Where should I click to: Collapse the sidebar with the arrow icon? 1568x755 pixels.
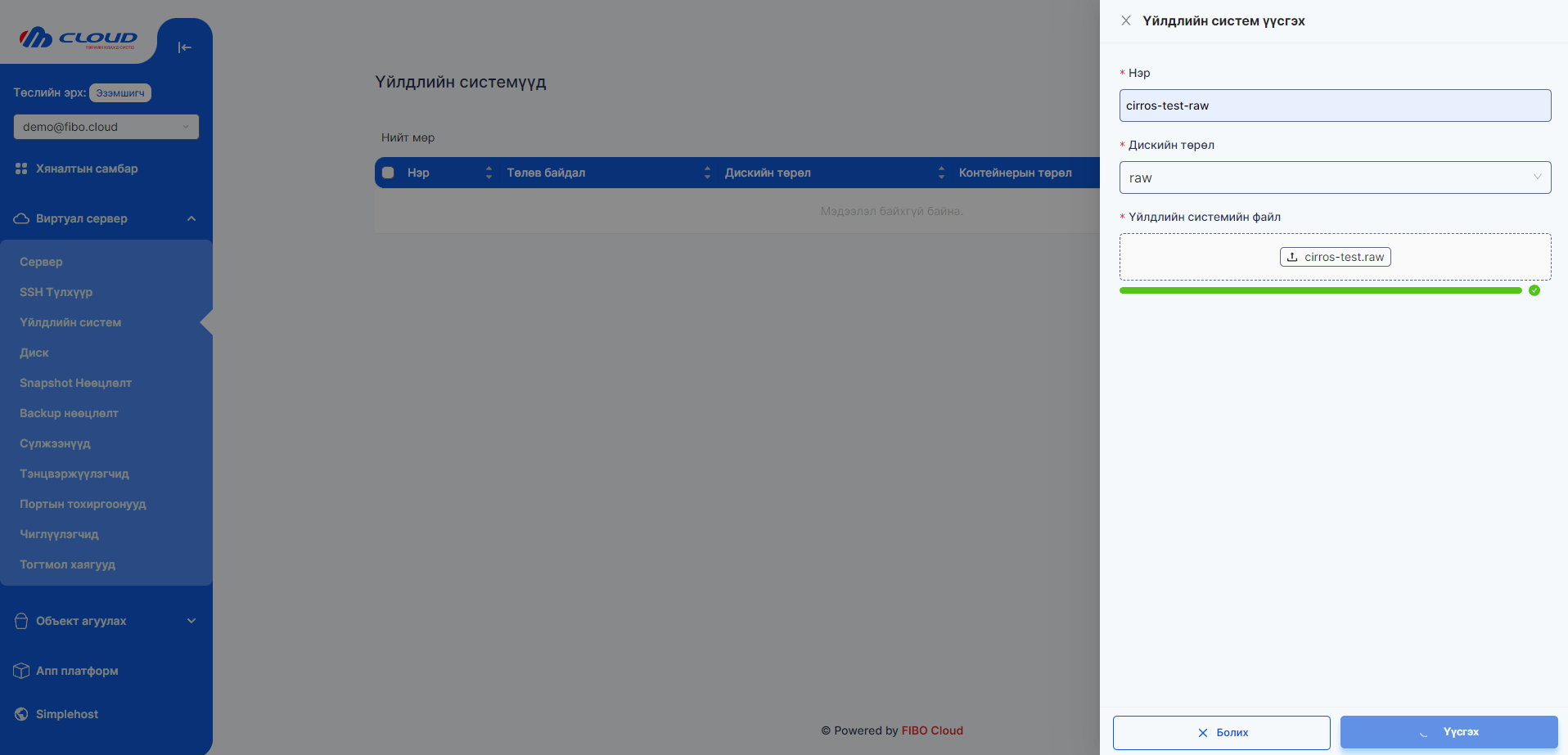pyautogui.click(x=184, y=47)
